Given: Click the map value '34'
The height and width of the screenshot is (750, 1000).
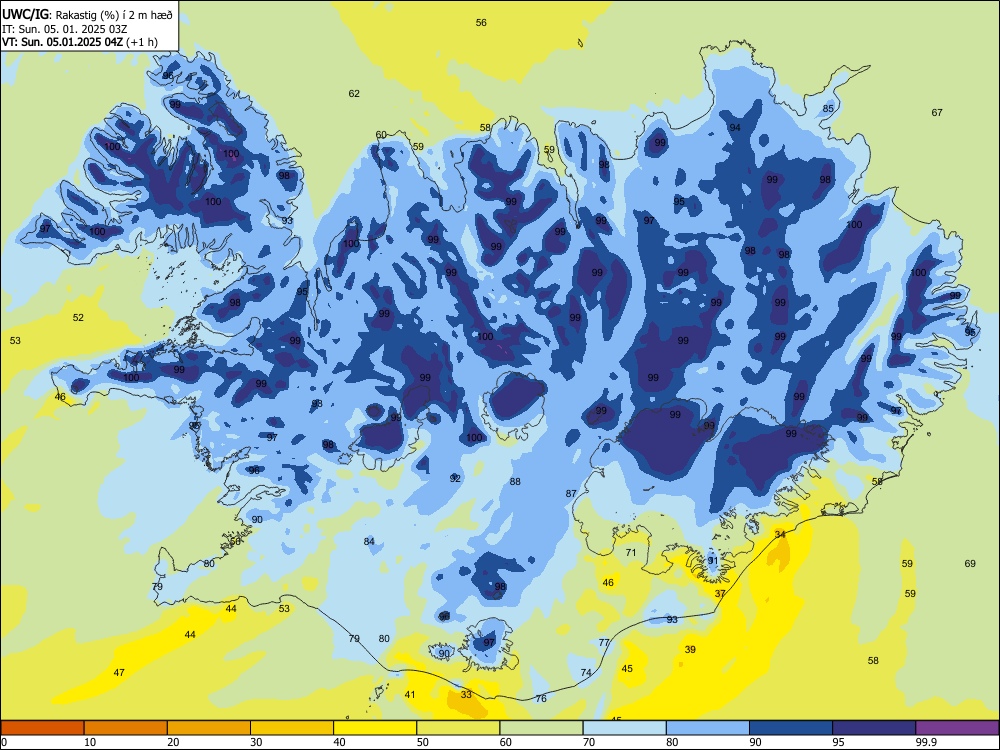Looking at the screenshot, I should 780,534.
